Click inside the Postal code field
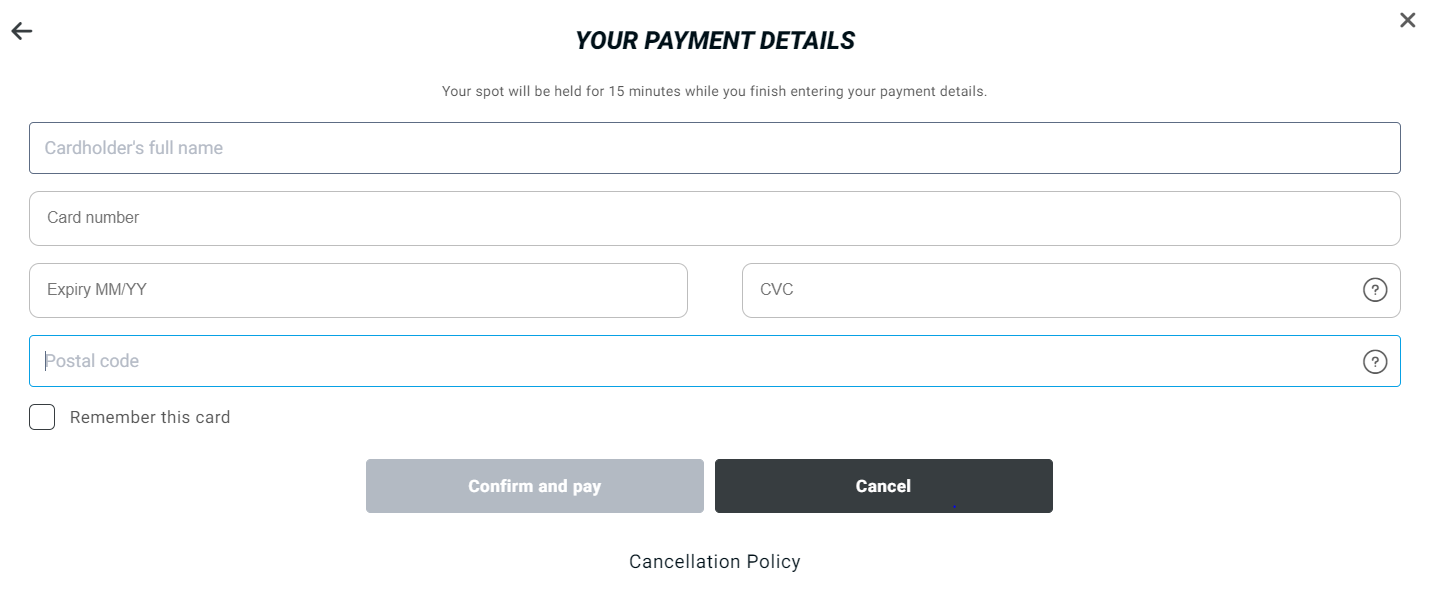Viewport: 1429px width, 604px height. (x=700, y=361)
